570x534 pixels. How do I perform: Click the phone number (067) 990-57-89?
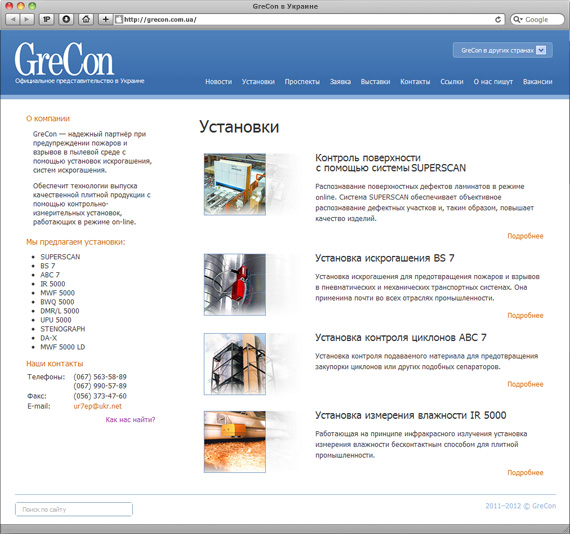[100, 386]
